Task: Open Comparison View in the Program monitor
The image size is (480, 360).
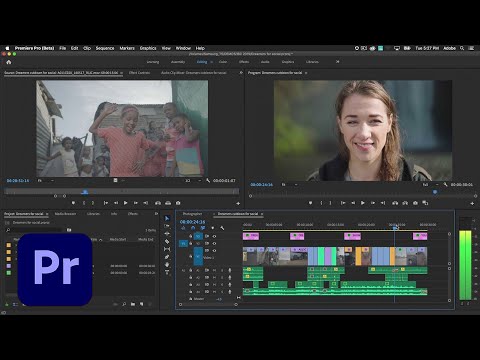Action: pyautogui.click(x=425, y=203)
